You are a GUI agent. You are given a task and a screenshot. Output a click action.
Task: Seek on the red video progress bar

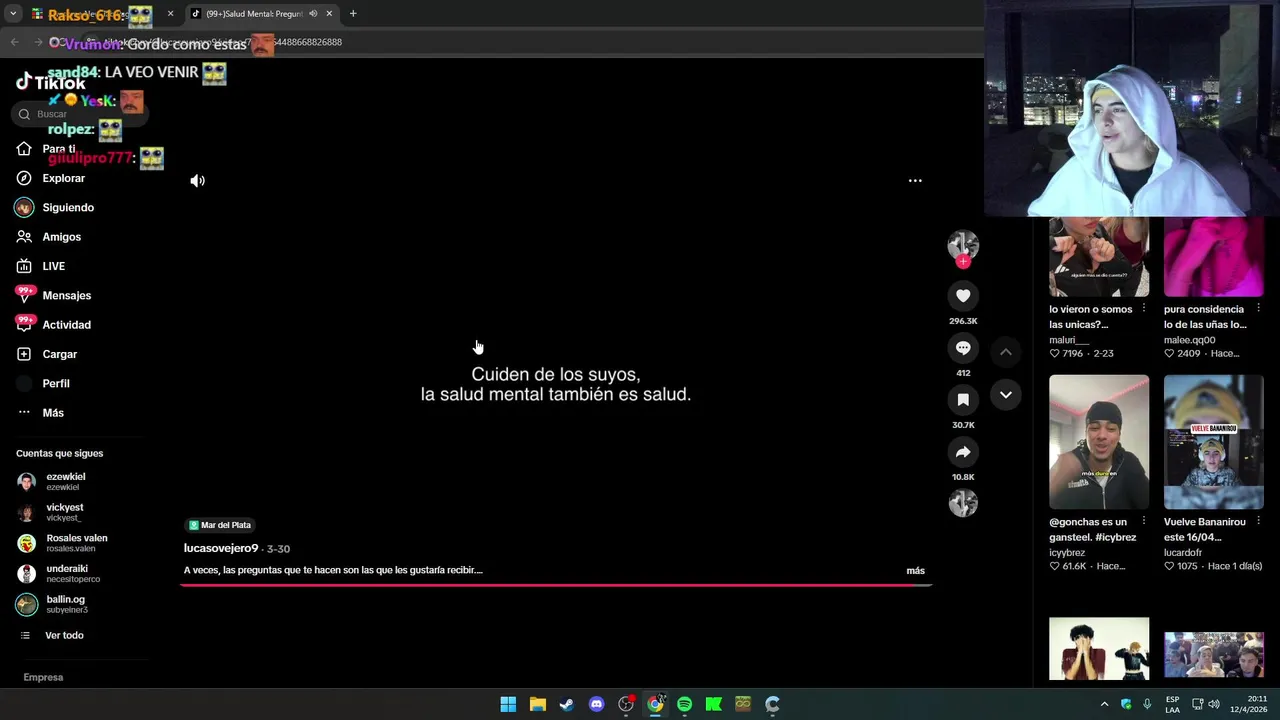pos(556,585)
